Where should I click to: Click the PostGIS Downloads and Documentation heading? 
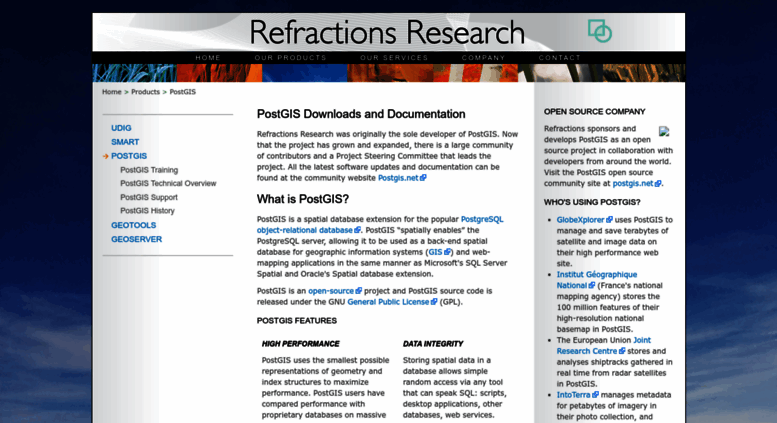click(x=361, y=114)
